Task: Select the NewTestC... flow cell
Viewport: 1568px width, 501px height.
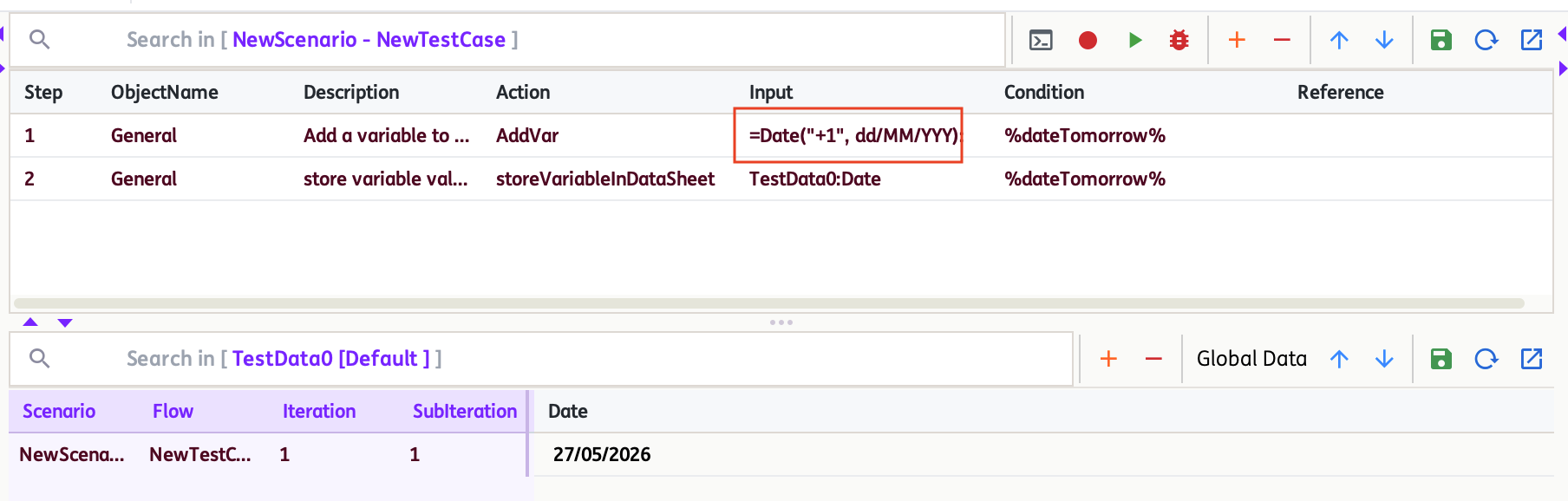Action: (x=200, y=455)
